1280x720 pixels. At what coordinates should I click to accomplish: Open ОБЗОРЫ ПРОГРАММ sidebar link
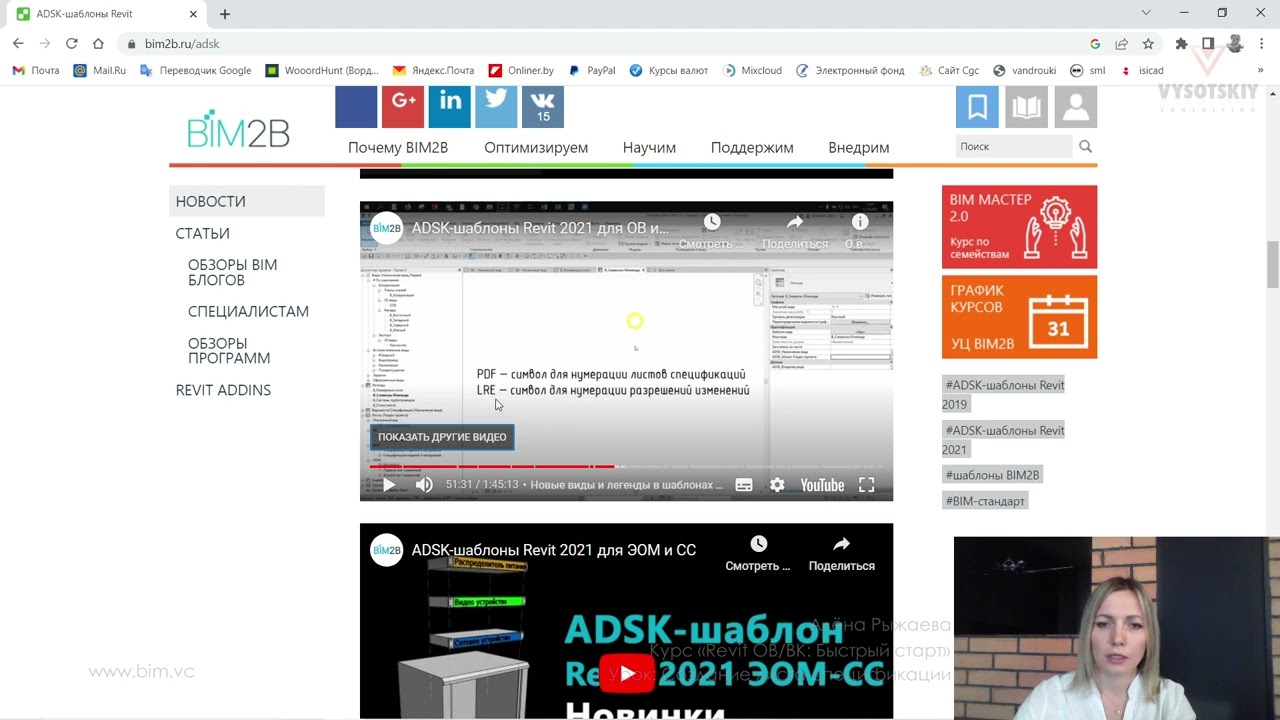(229, 350)
